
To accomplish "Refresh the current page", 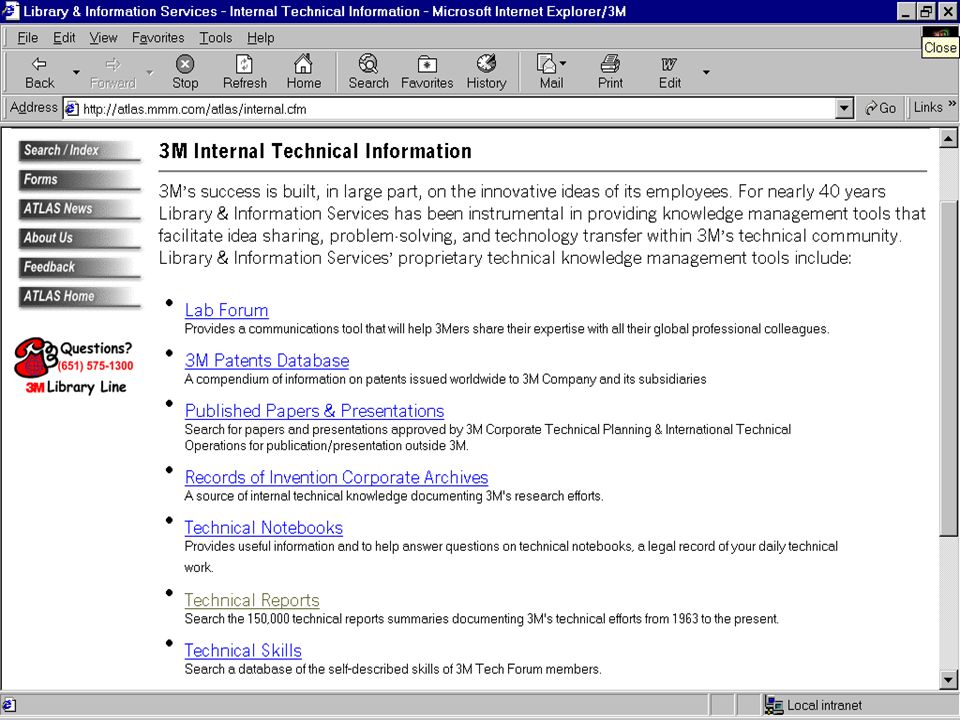I will (244, 72).
